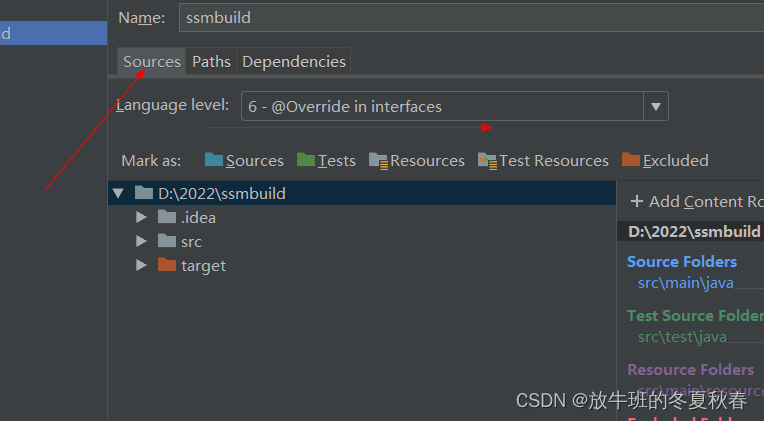Viewport: 764px width, 421px height.
Task: Click the src\test\java test folder entry
Action: [682, 337]
